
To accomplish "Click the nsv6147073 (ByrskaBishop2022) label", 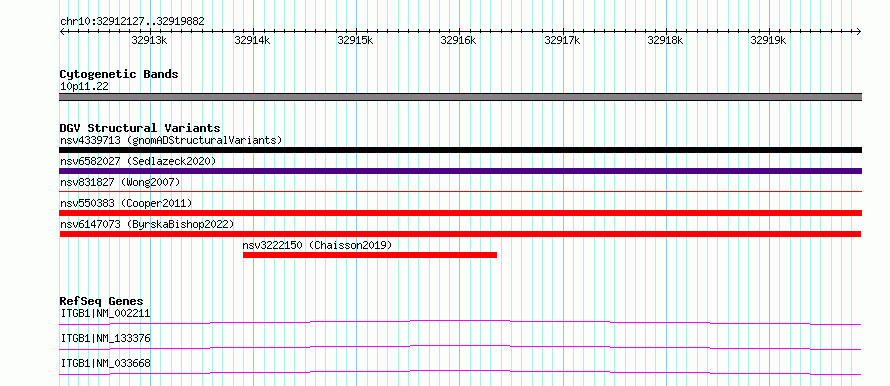I will (146, 224).
